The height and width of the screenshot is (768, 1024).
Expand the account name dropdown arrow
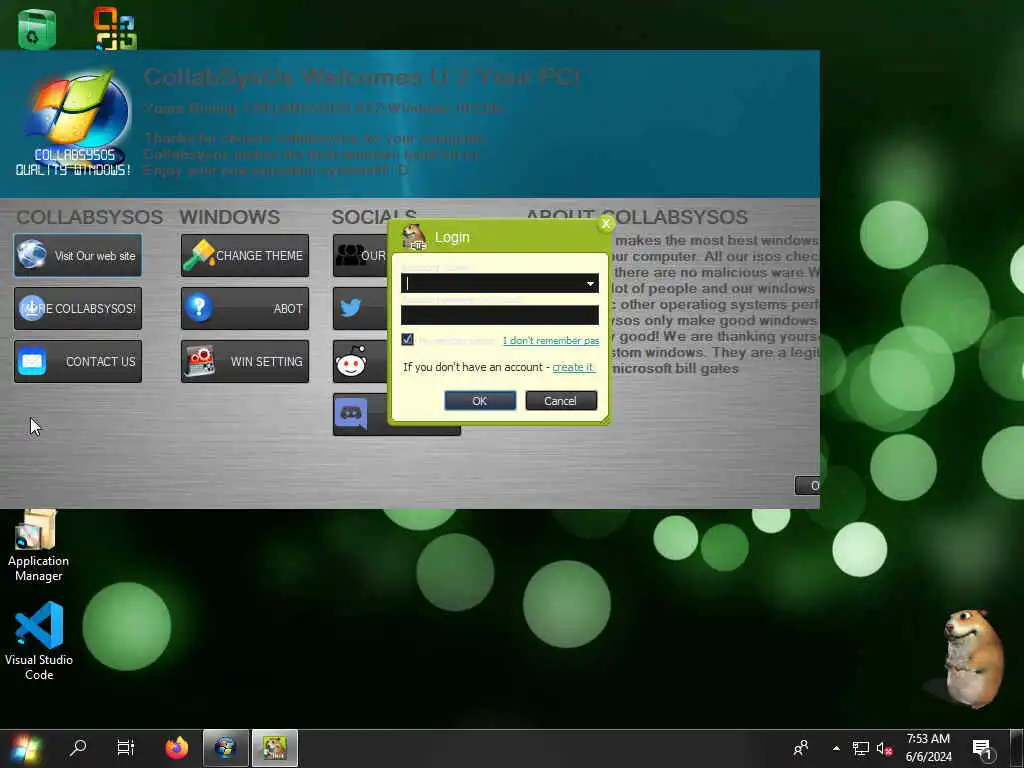[590, 283]
